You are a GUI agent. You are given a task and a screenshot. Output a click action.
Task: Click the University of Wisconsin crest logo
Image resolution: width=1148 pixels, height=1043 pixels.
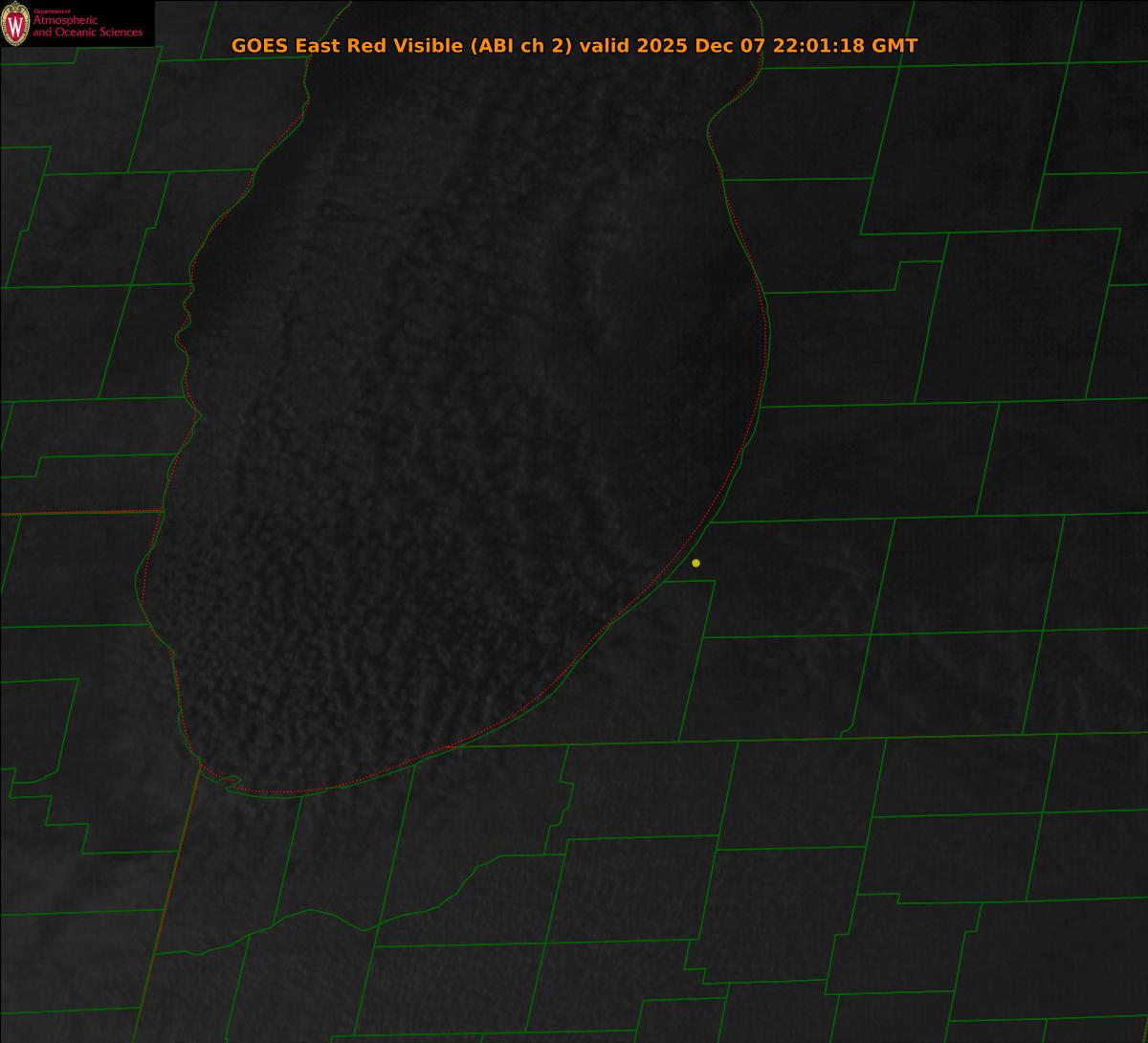[14, 24]
